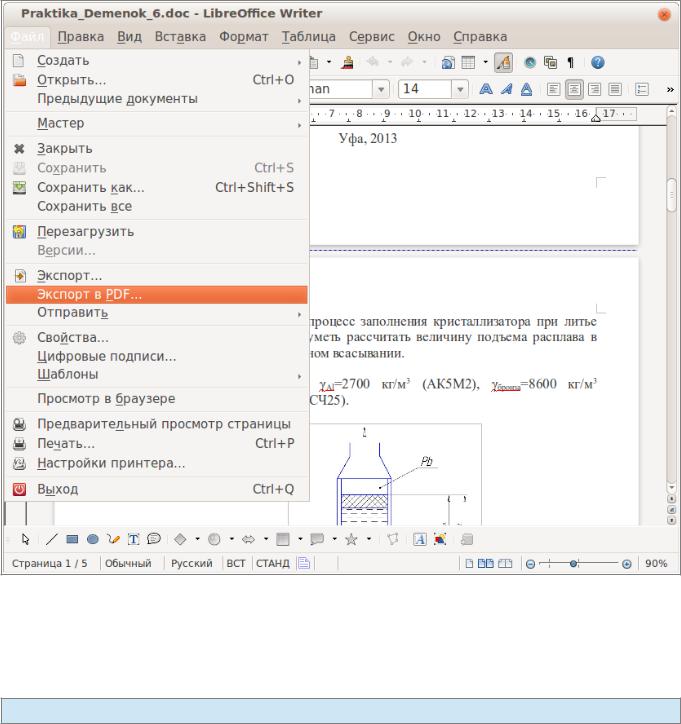Image resolution: width=681 pixels, height=724 pixels.
Task: Select the Symbol Shapes smiley tool
Action: pos(214,539)
